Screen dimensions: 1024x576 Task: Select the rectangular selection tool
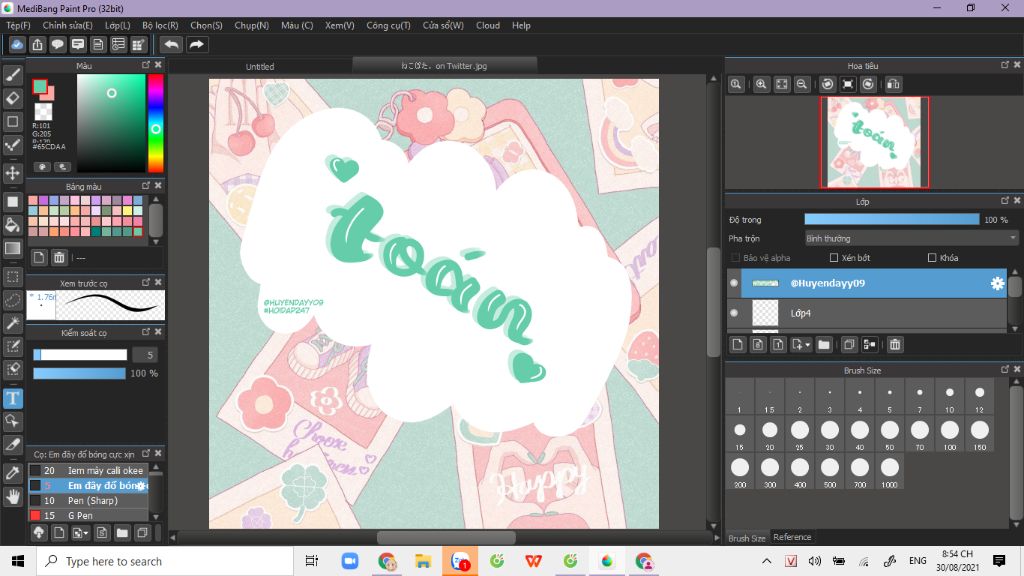tap(12, 276)
